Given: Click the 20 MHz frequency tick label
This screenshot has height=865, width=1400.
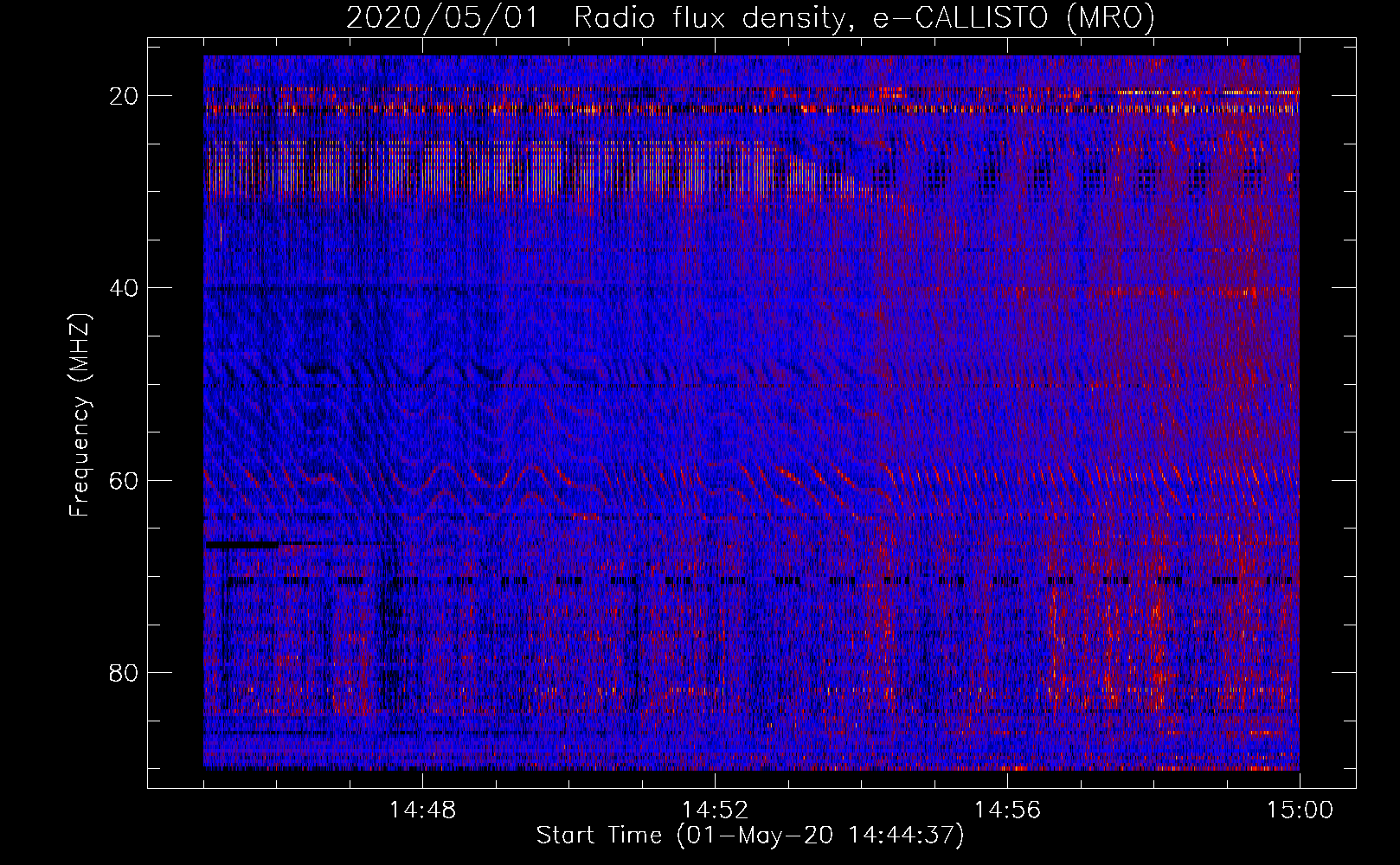Looking at the screenshot, I should coord(125,96).
